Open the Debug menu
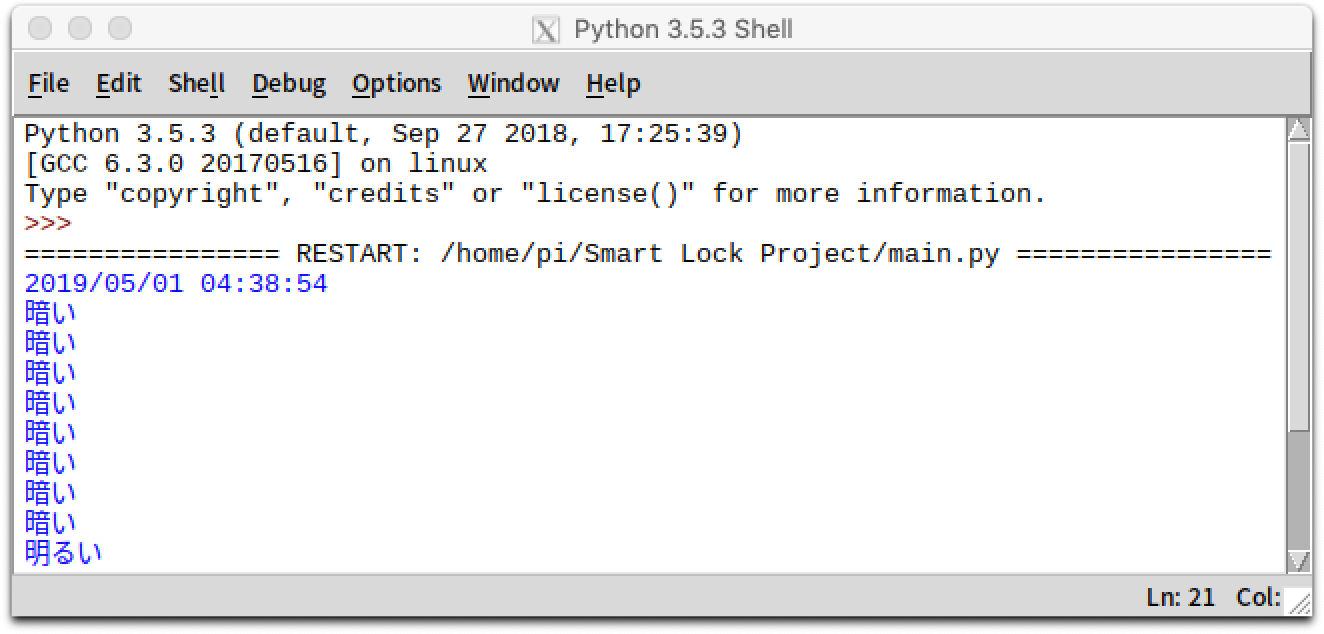1324x634 pixels. (x=288, y=84)
